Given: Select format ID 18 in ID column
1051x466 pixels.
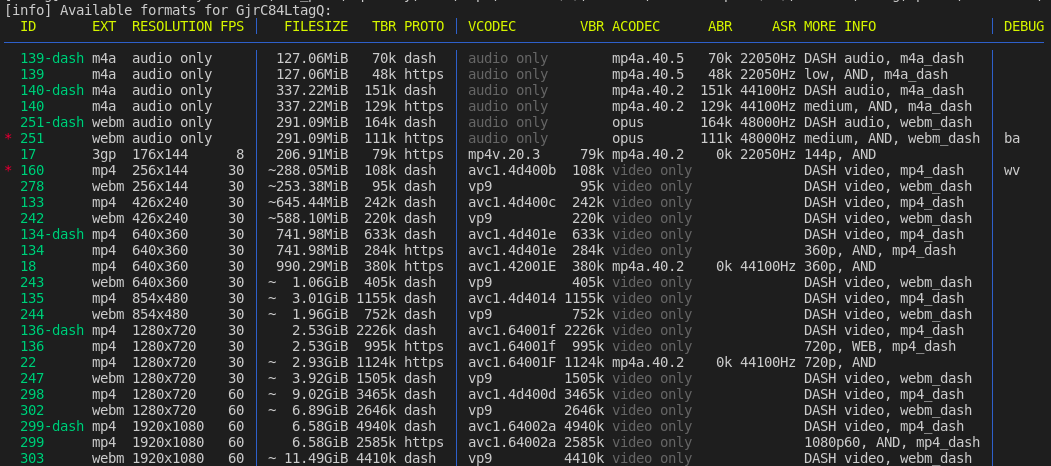Looking at the screenshot, I should tap(28, 266).
